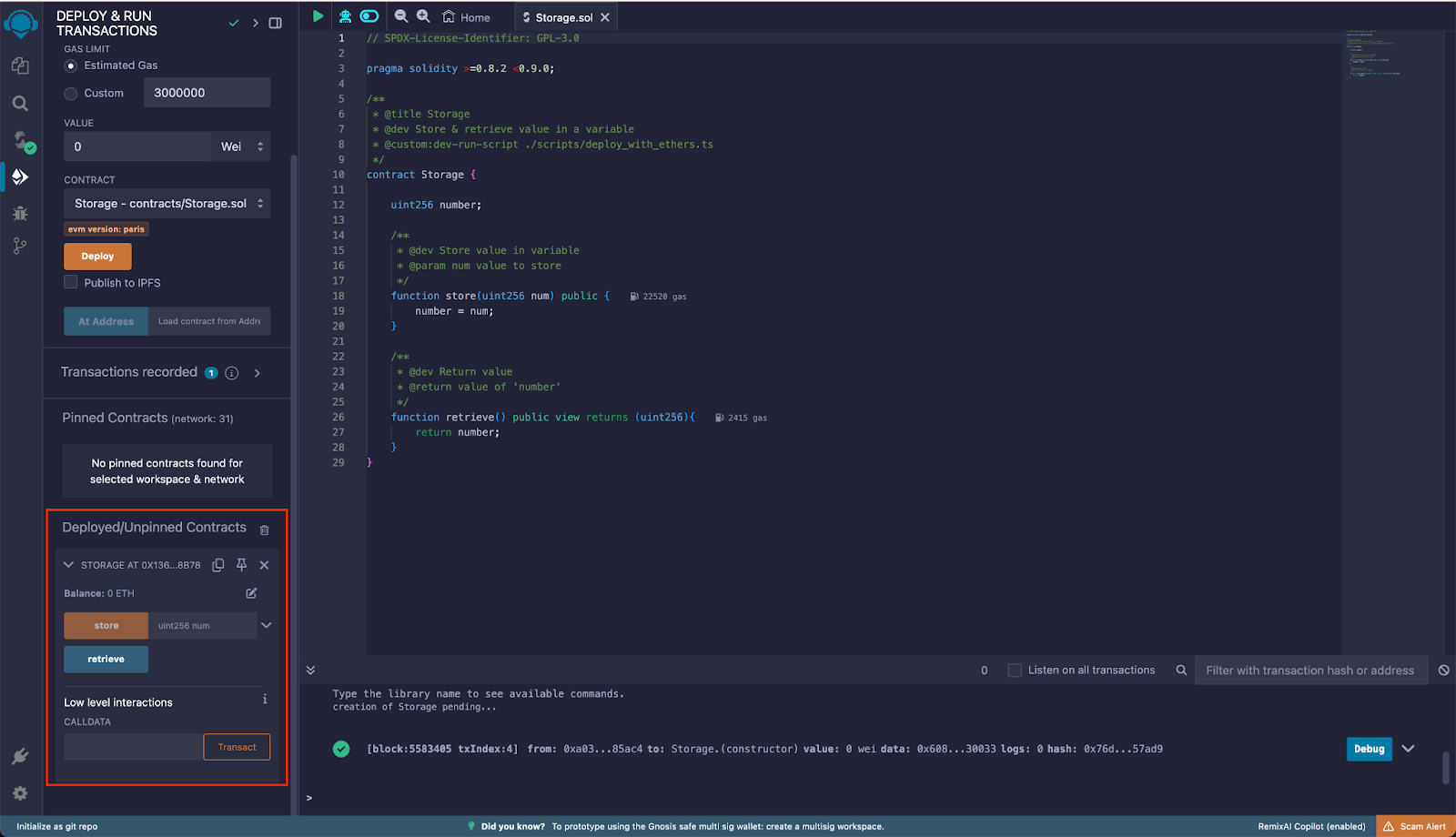This screenshot has width=1456, height=837.
Task: Expand the store function parameters
Action: point(267,626)
